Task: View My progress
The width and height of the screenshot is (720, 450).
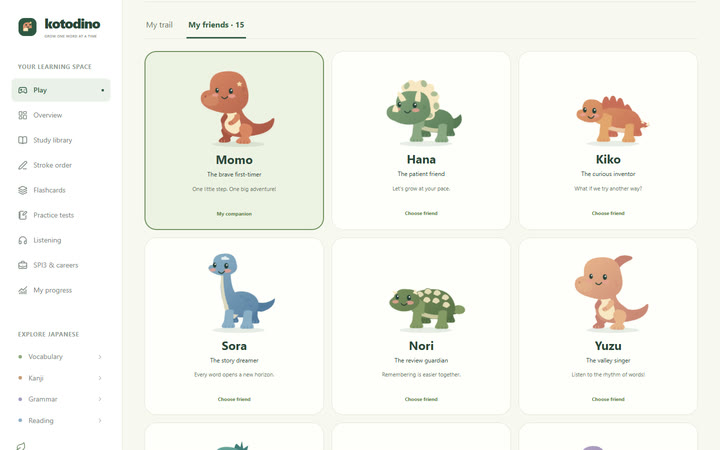Action: (x=61, y=290)
